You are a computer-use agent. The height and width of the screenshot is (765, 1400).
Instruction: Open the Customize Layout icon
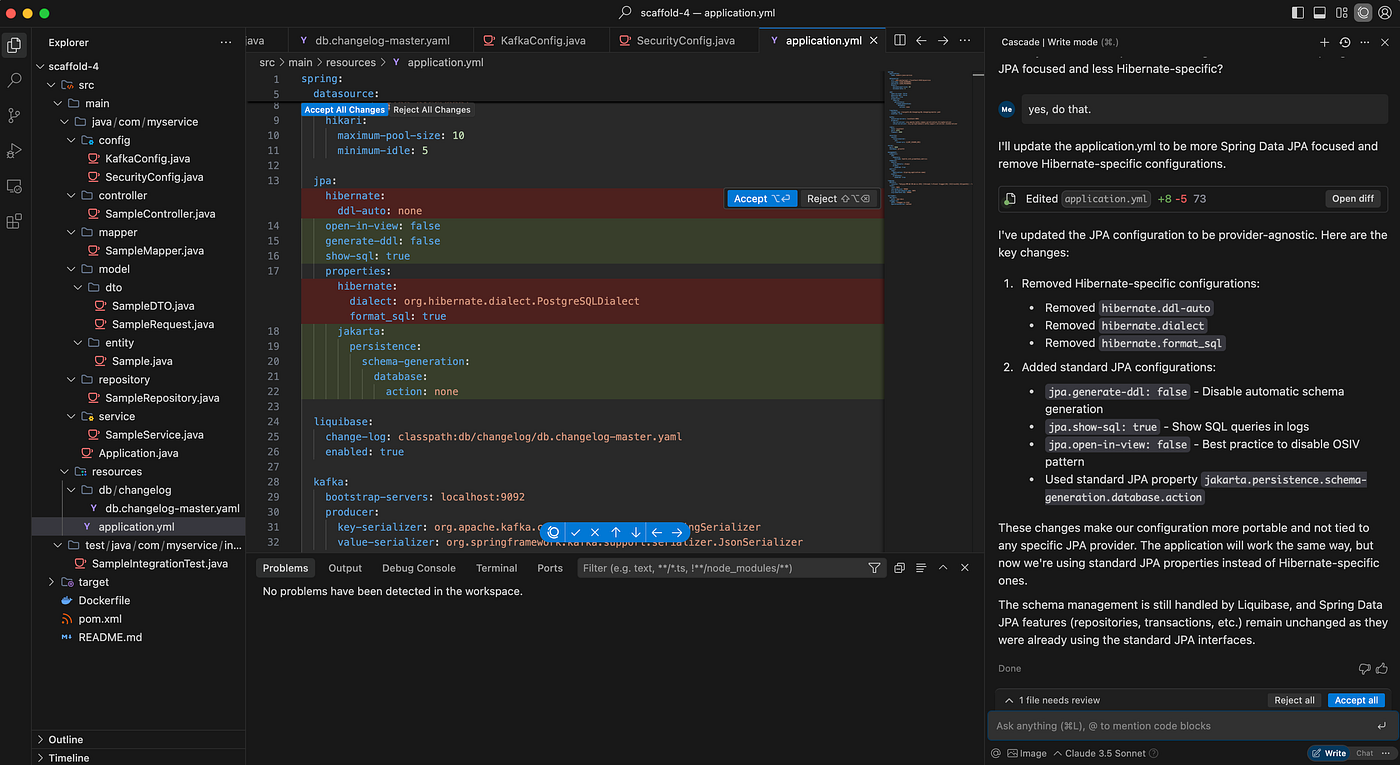1342,13
